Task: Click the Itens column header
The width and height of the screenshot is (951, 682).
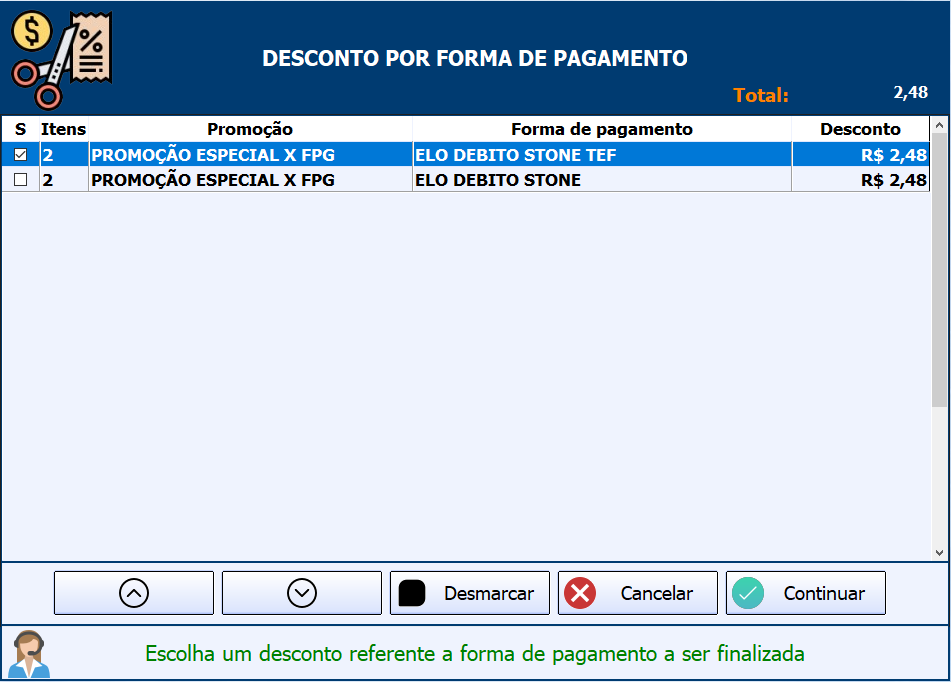Action: click(63, 129)
